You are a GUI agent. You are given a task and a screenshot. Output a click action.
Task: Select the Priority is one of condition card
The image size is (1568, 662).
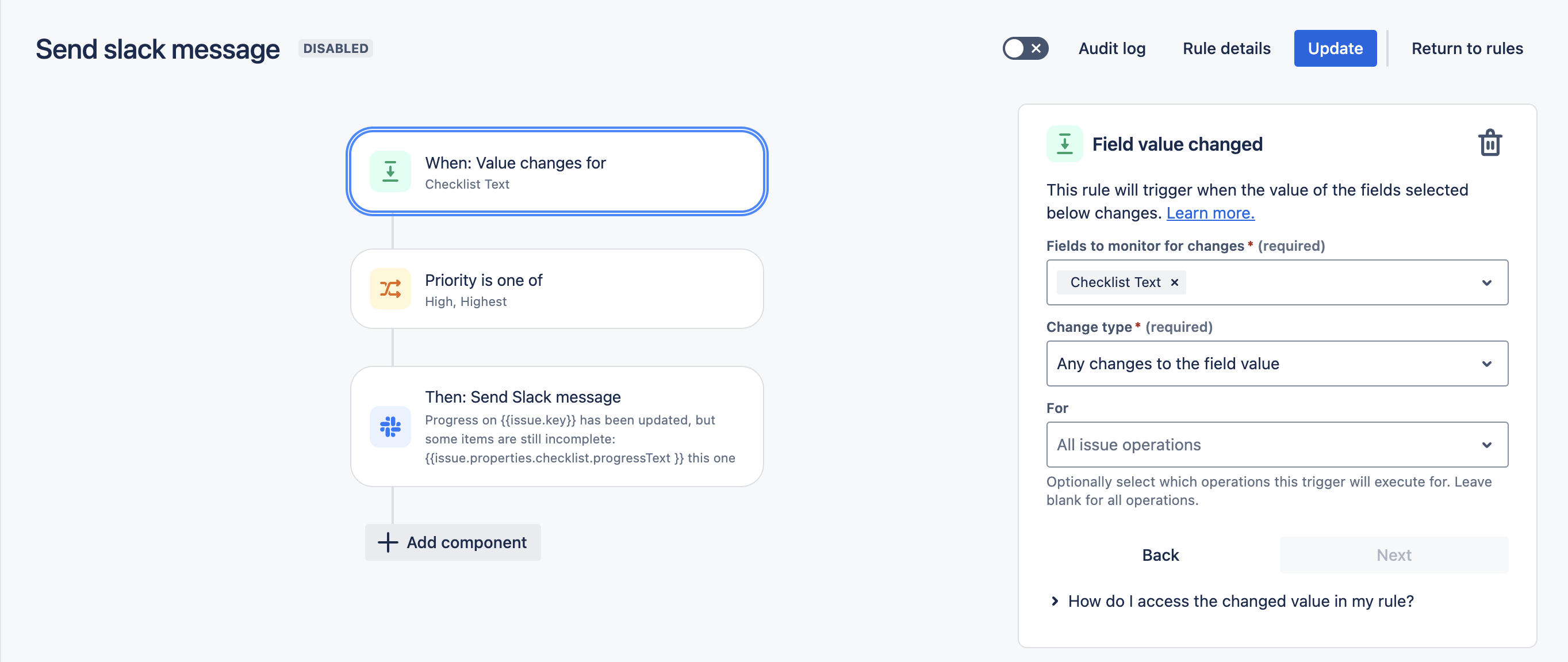click(x=557, y=288)
